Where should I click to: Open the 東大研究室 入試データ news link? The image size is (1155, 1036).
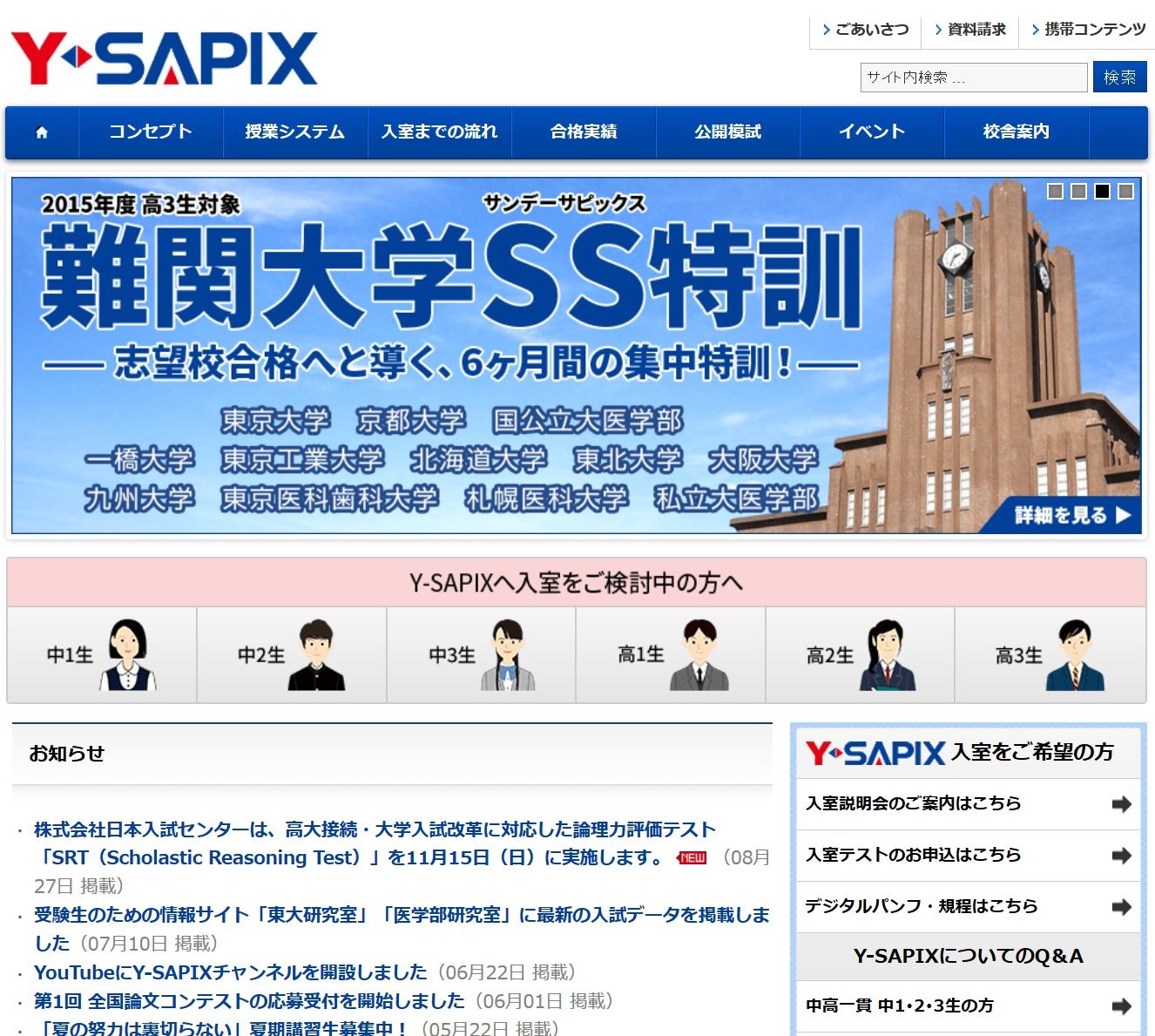coord(402,929)
